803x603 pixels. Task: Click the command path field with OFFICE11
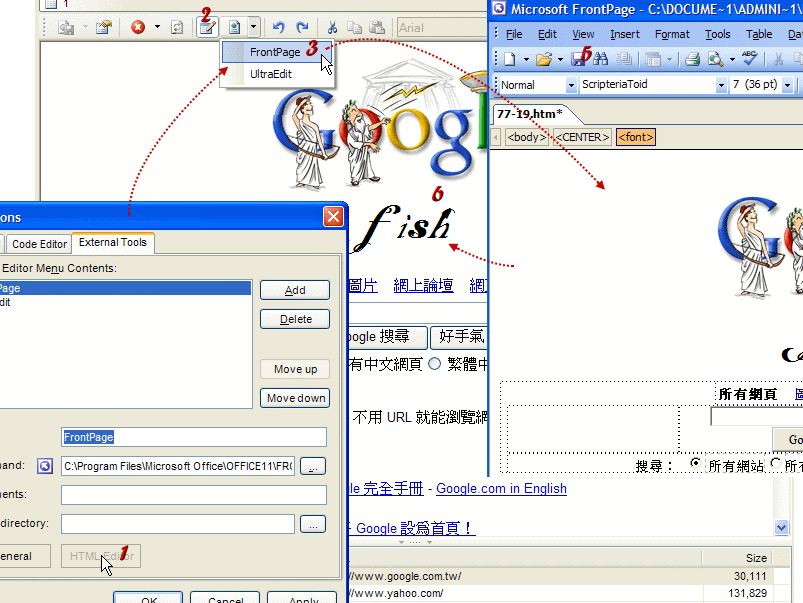point(178,466)
